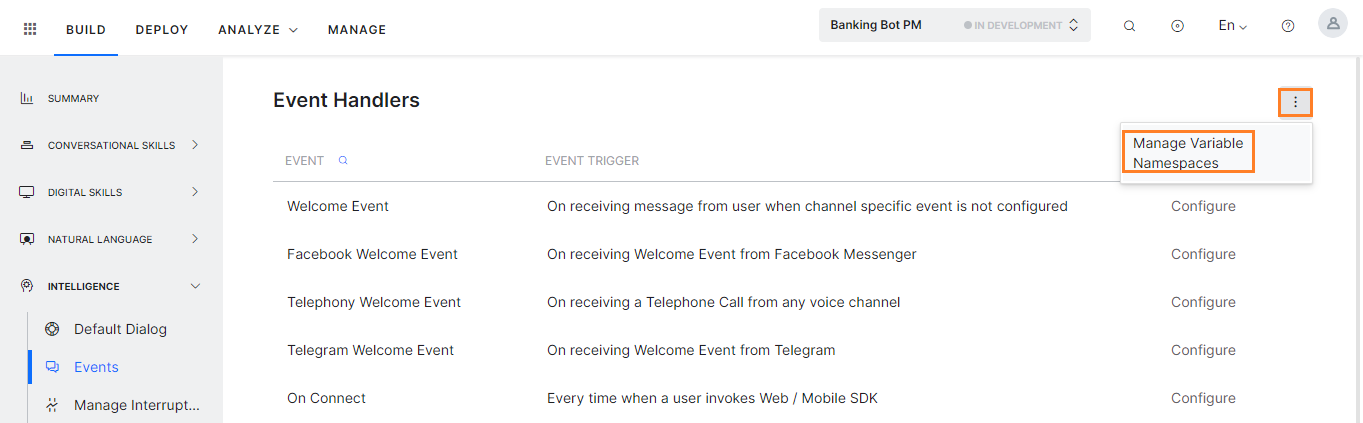This screenshot has height=423, width=1363.
Task: Open Default Dialog in sidebar
Action: 120,329
